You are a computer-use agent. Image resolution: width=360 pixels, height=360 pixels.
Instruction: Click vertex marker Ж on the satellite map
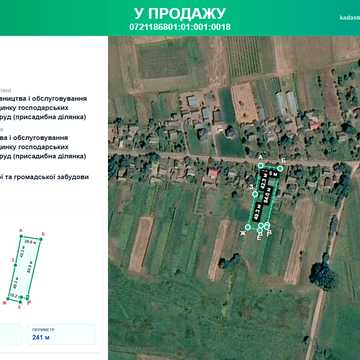pos(248,227)
